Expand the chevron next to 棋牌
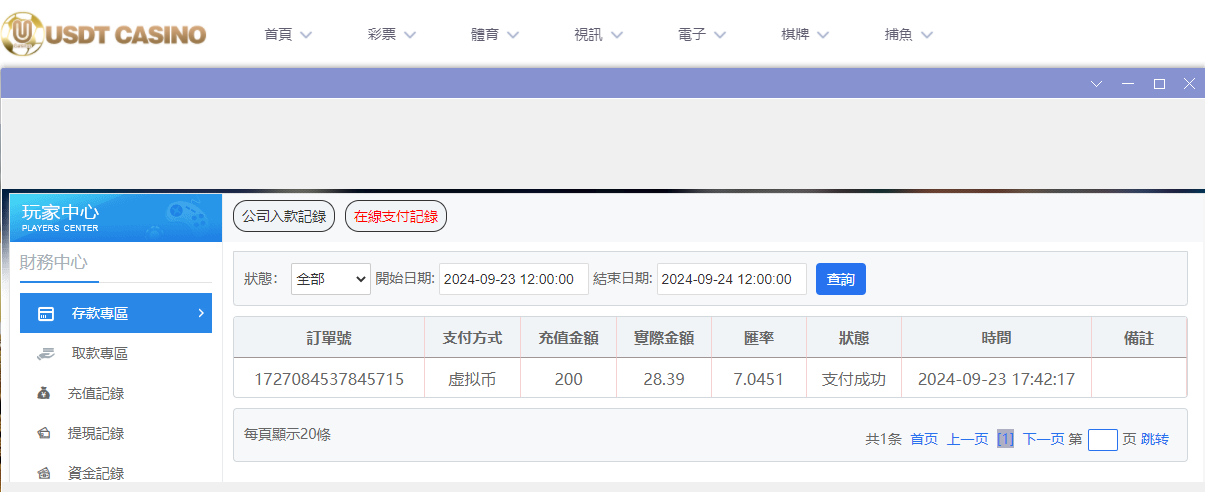Viewport: 1205px width, 492px height. 823,35
